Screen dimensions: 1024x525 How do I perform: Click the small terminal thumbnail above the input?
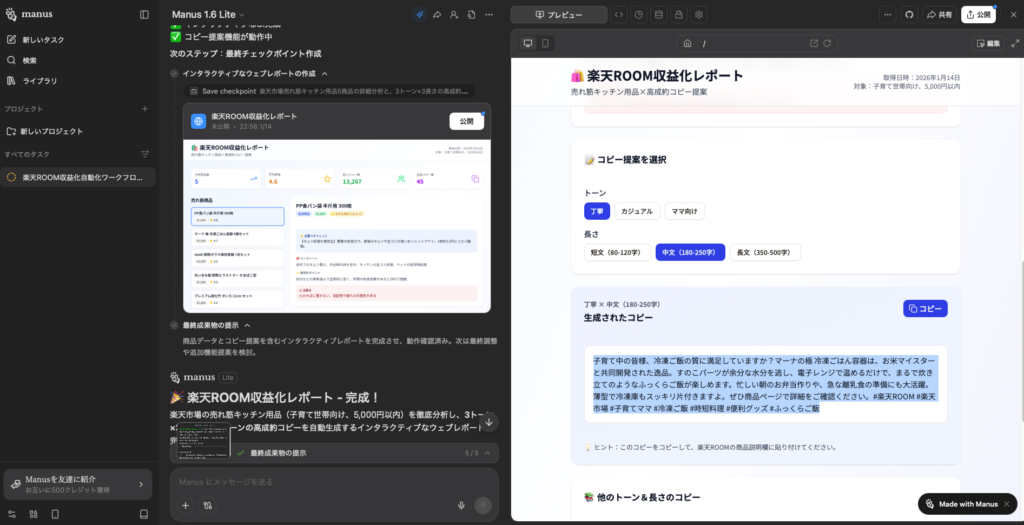click(x=203, y=441)
